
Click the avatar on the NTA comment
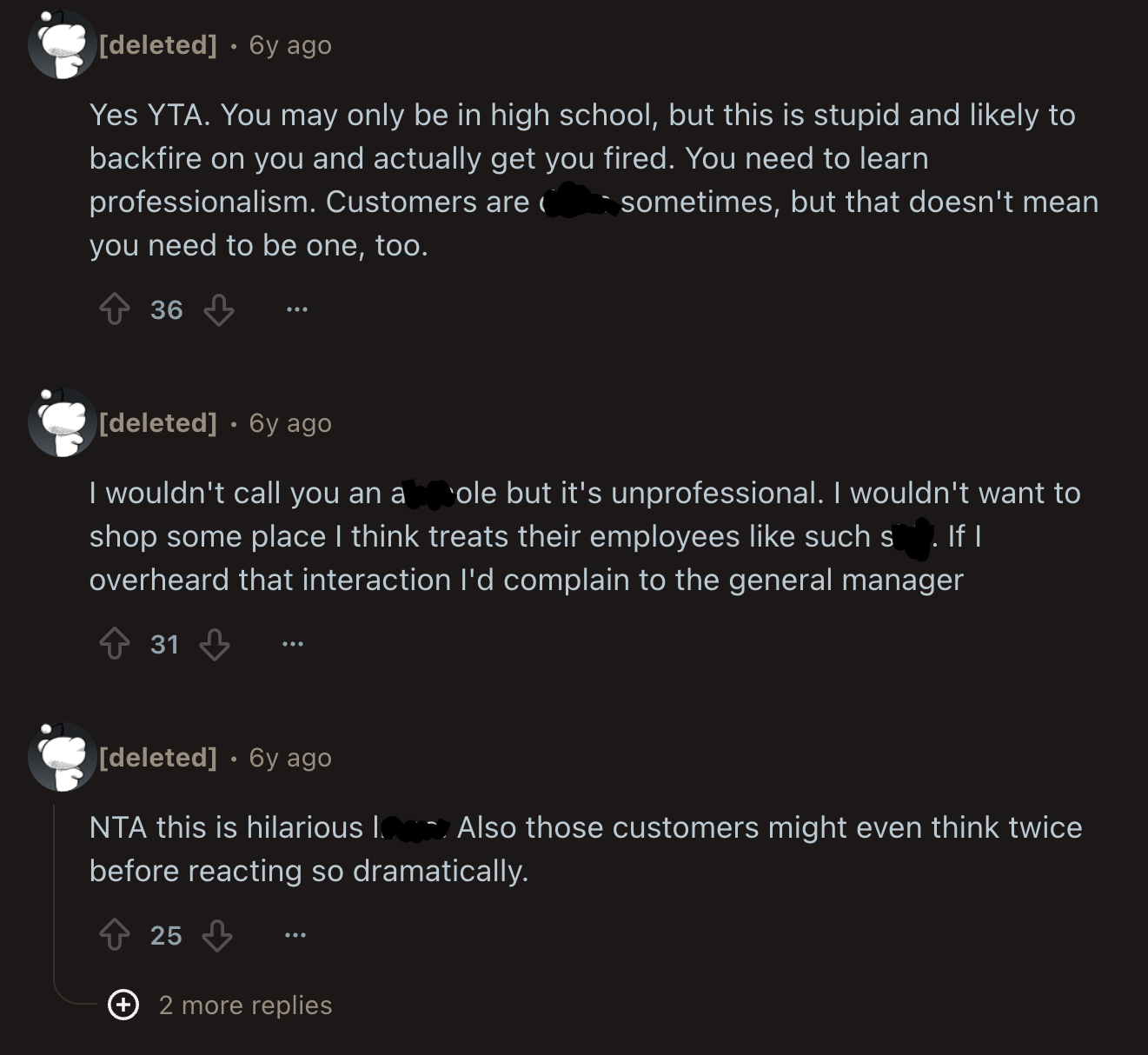(x=62, y=757)
